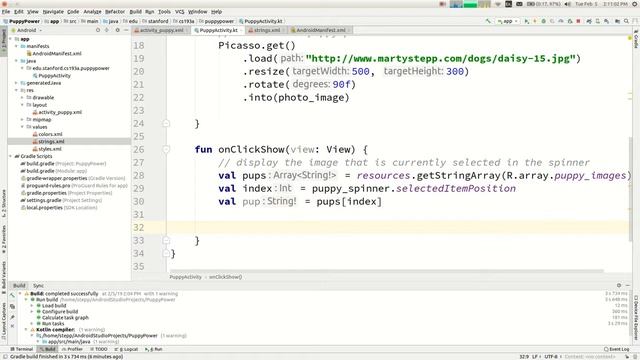Open the TODO tool window tab
Viewport: 640px width, 360px height.
click(98, 349)
